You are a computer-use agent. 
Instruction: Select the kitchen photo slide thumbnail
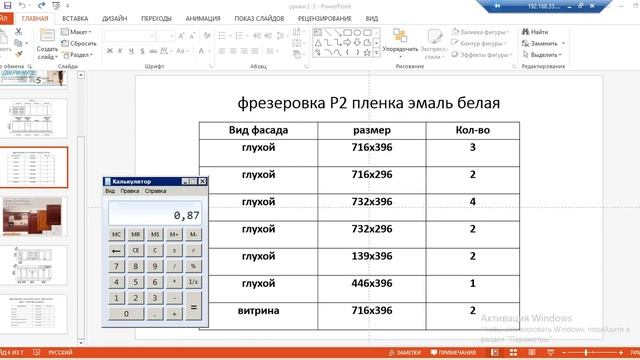(33, 216)
